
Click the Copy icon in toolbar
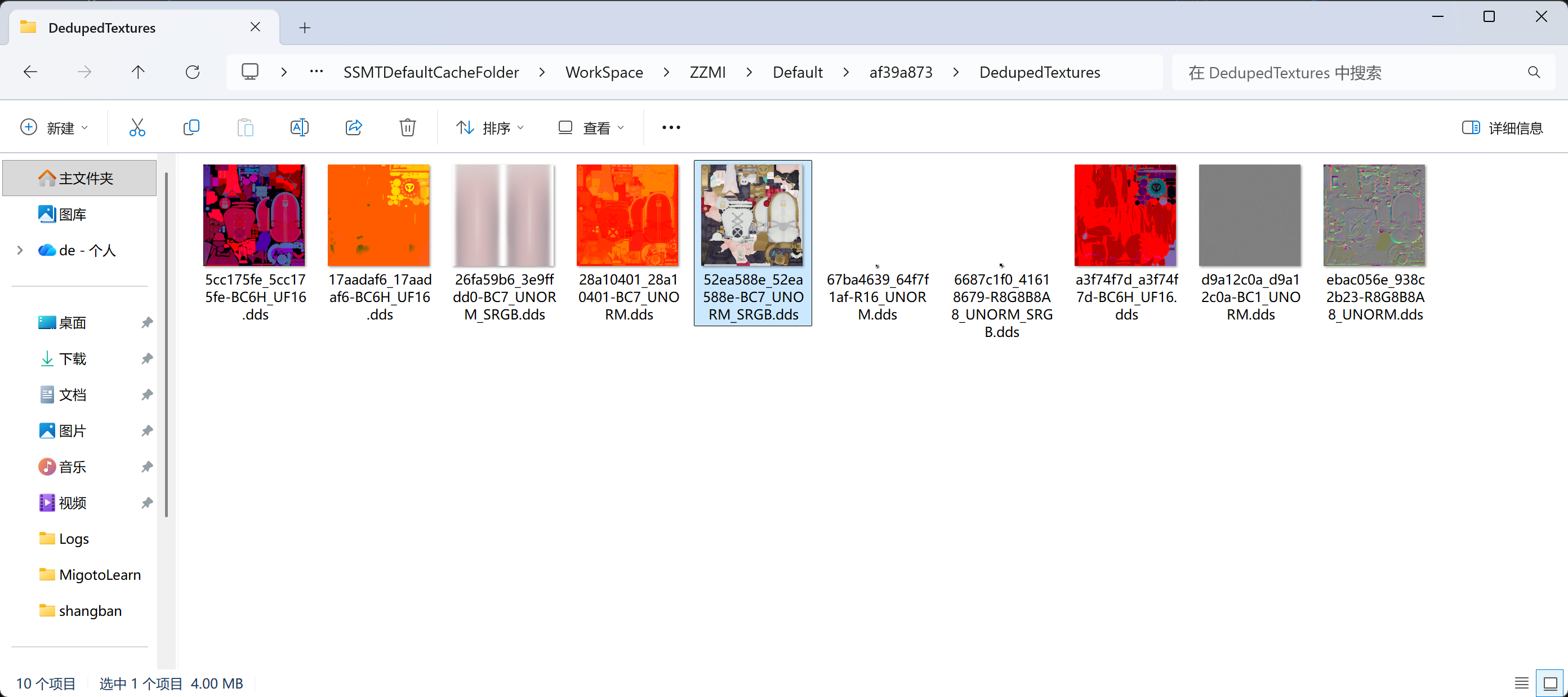(x=191, y=128)
